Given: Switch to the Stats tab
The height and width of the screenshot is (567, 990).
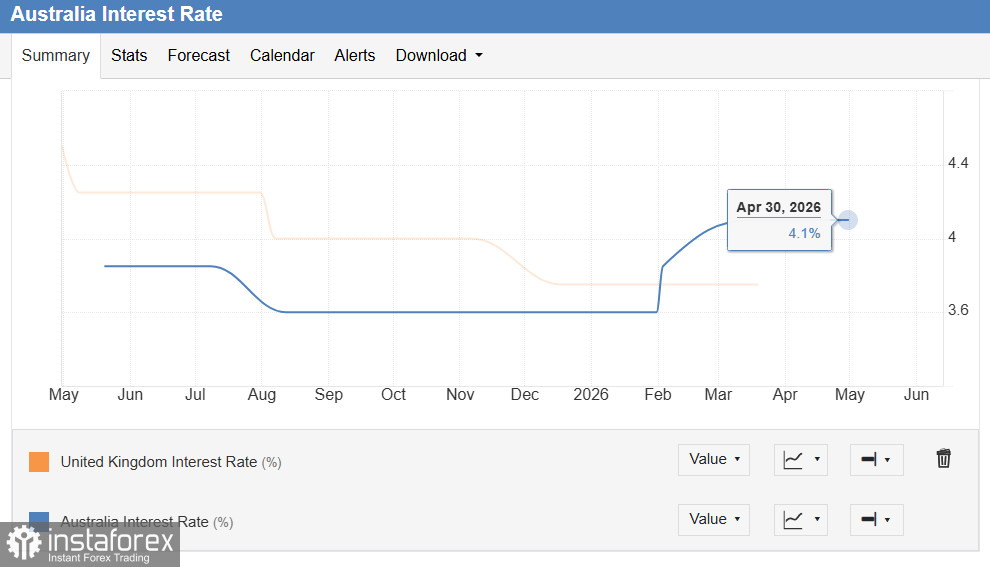Looking at the screenshot, I should 129,56.
